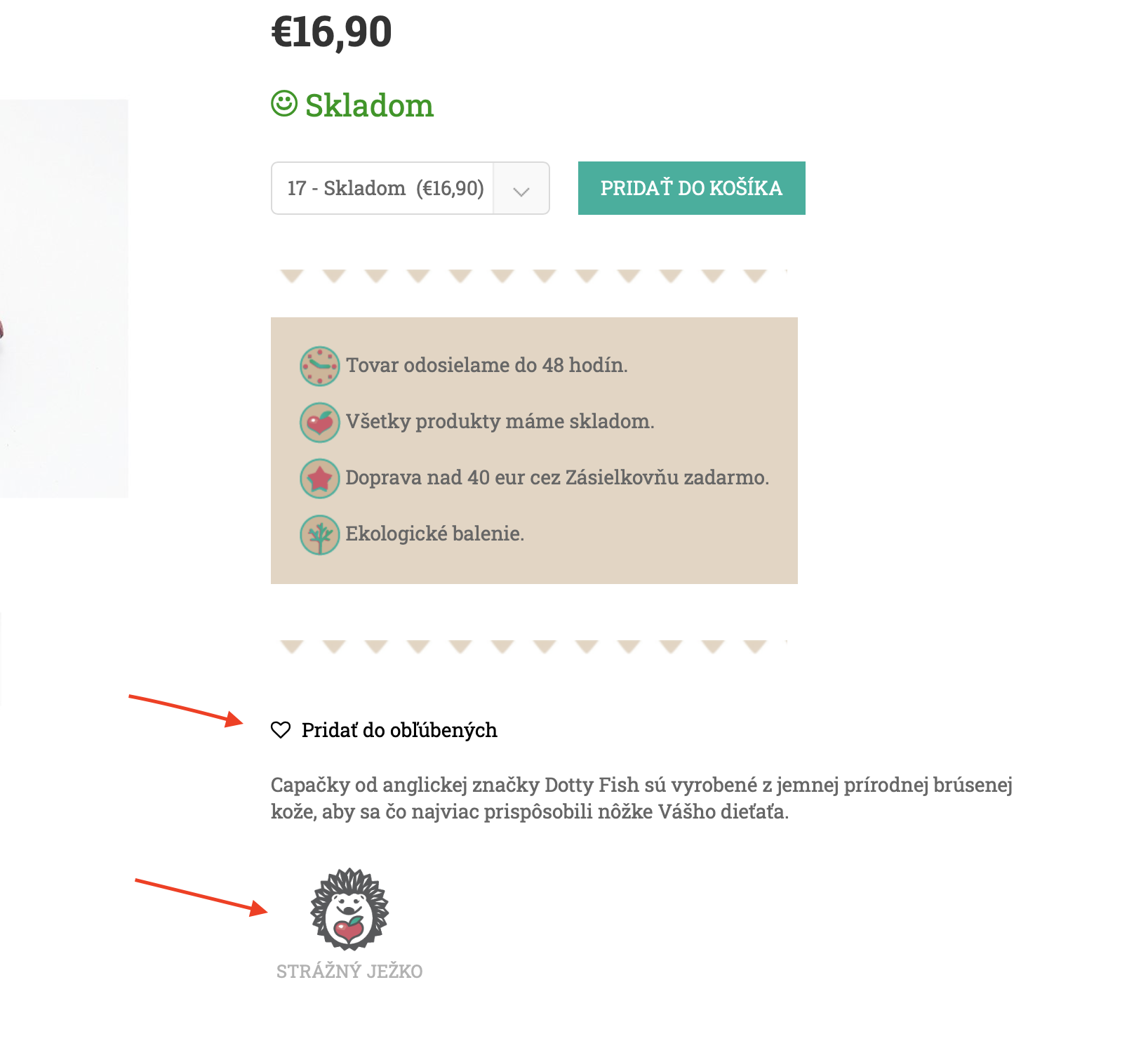This screenshot has width=1148, height=1060.
Task: Click the smiley face stock icon
Action: pos(284,103)
